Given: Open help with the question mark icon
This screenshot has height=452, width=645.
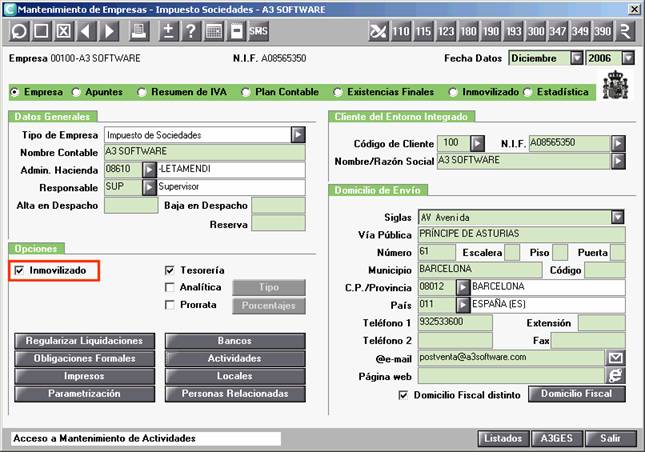Looking at the screenshot, I should (191, 31).
